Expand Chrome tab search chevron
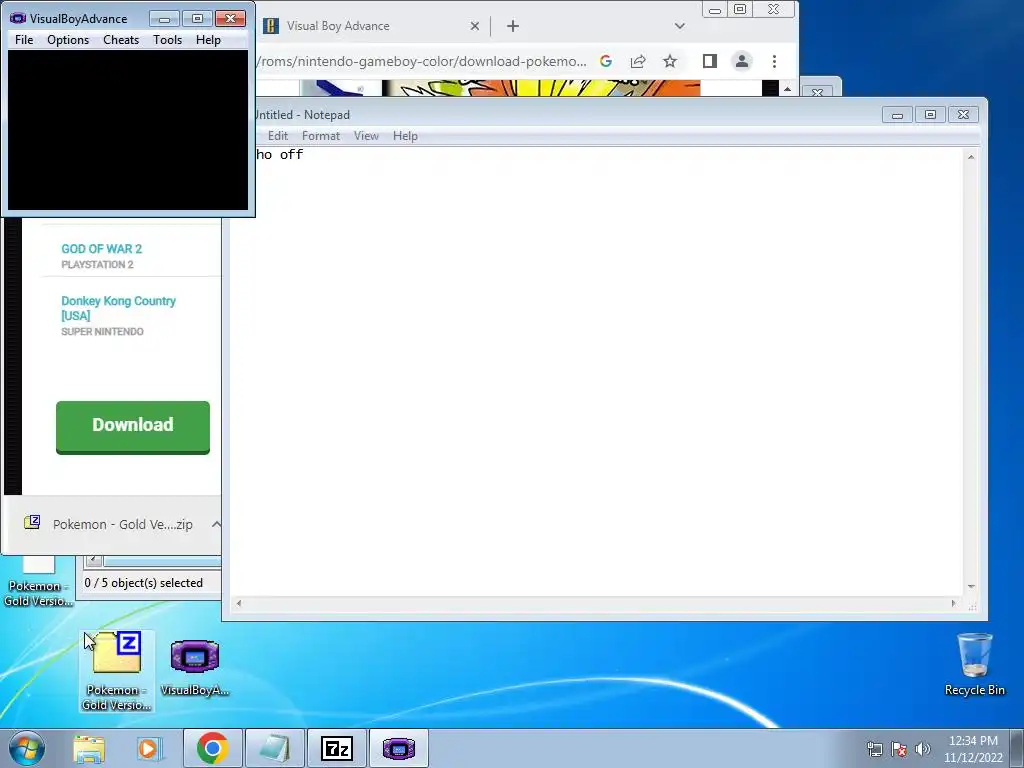This screenshot has width=1024, height=768. [x=680, y=26]
